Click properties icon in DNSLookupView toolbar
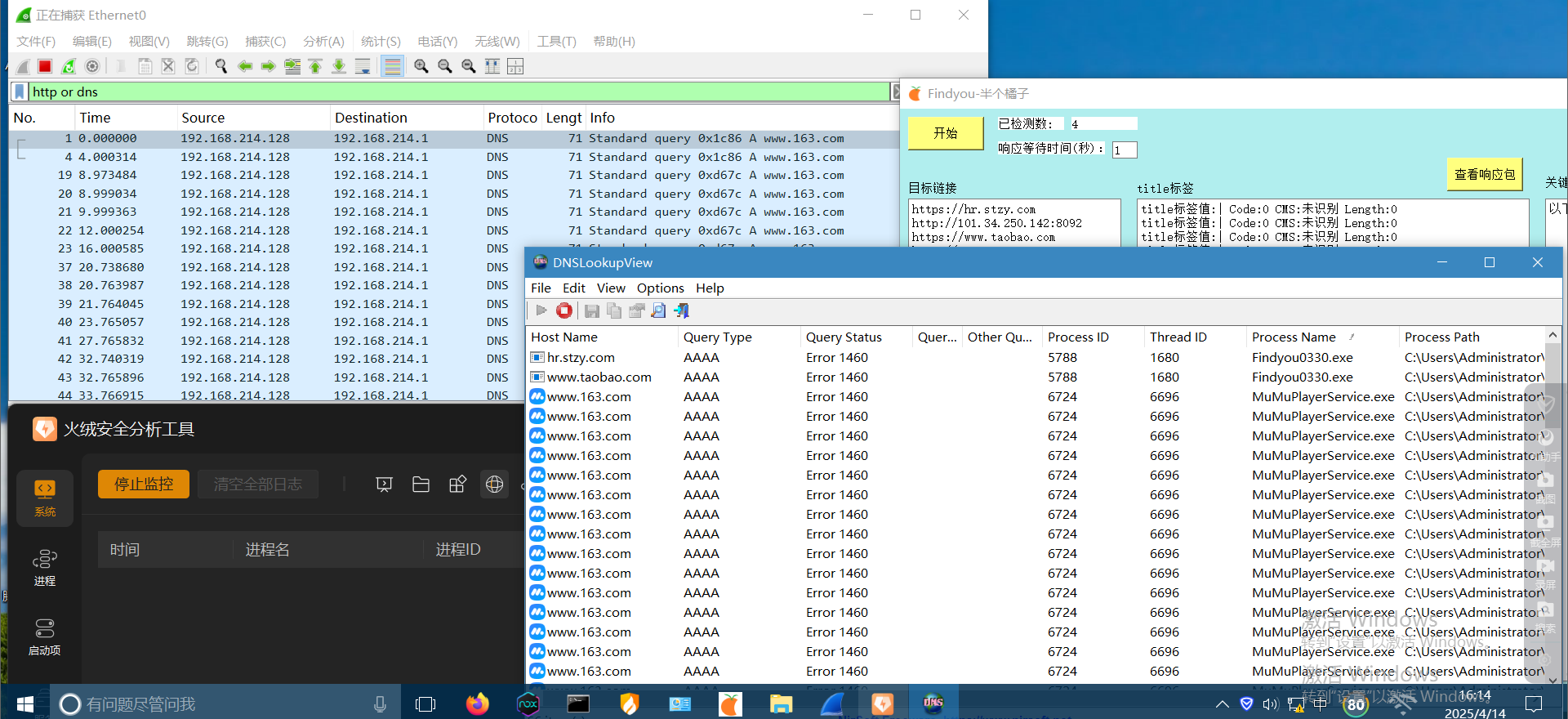This screenshot has height=719, width=1568. [636, 310]
